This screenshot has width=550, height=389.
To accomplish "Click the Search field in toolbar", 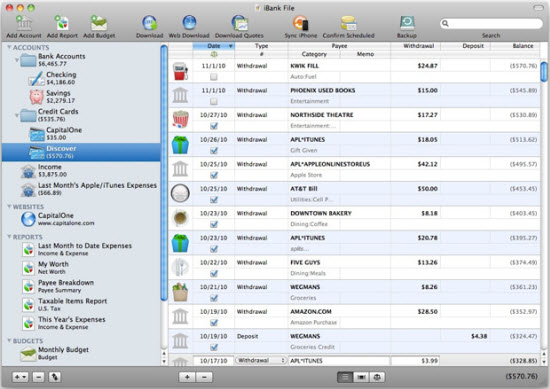I will pos(491,24).
